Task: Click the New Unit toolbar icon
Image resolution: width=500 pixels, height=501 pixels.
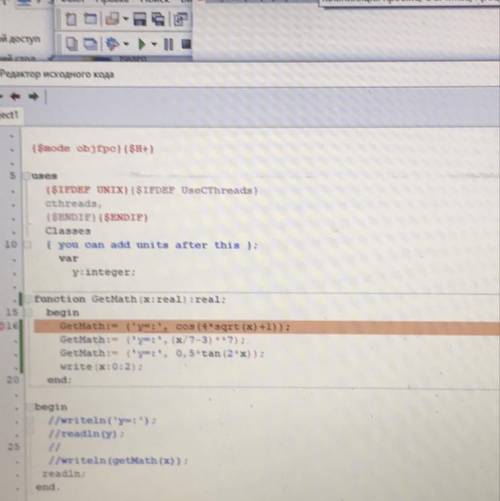Action: [x=71, y=19]
